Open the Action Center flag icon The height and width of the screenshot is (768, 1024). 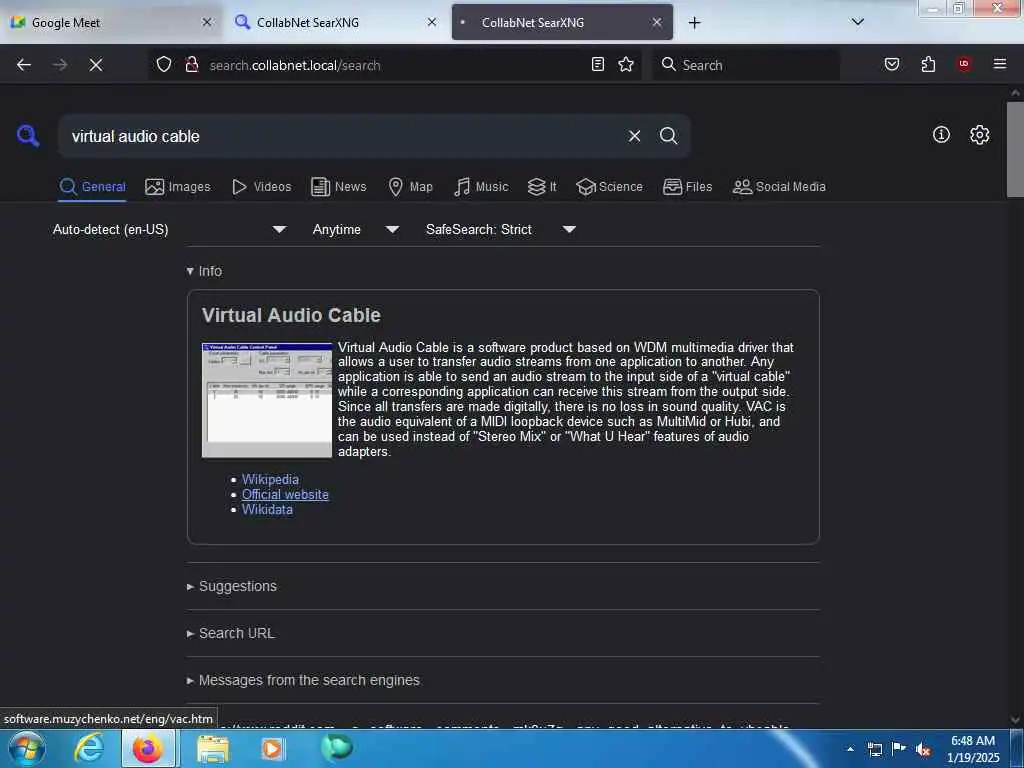click(x=899, y=749)
